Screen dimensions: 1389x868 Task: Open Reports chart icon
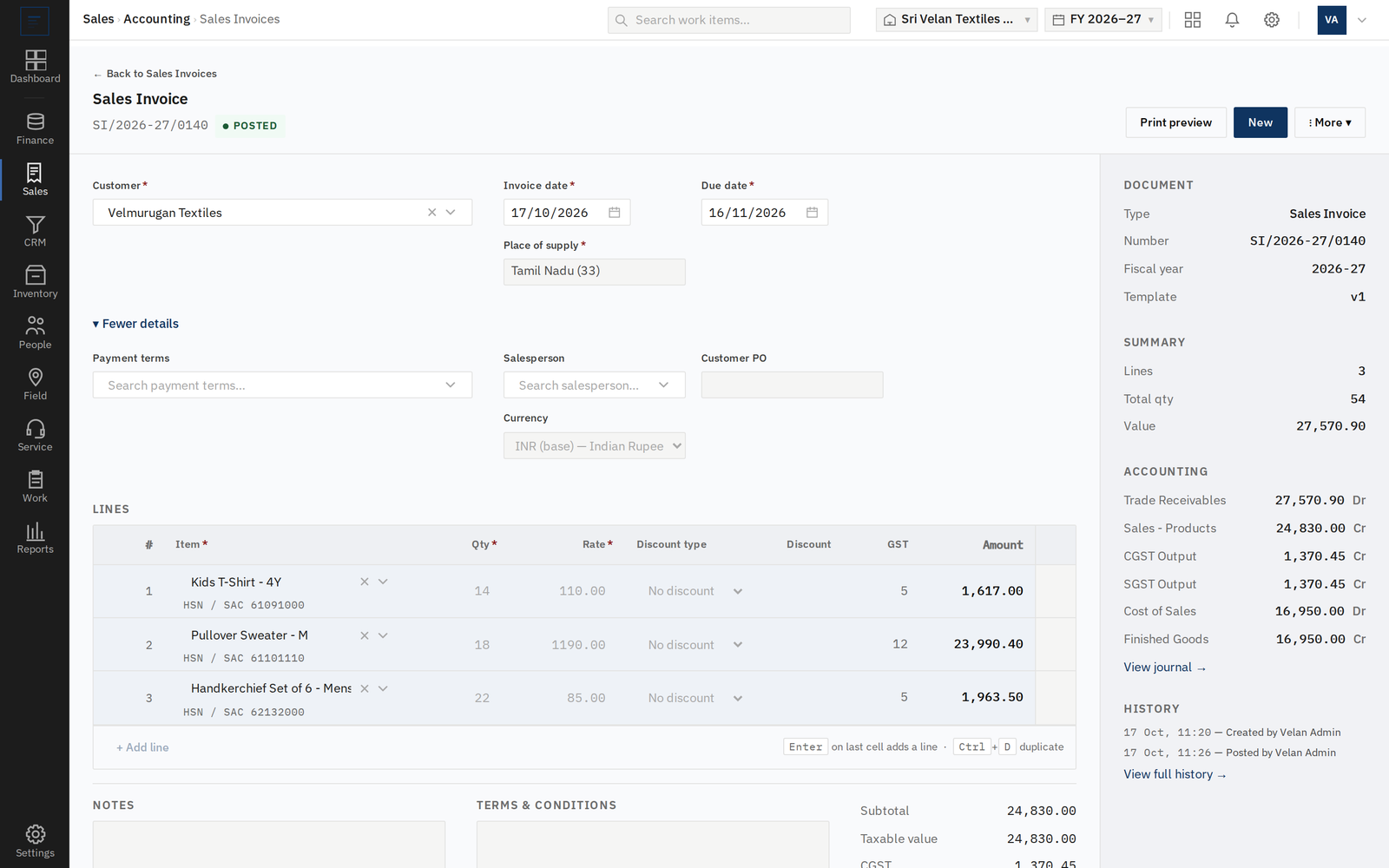35,538
